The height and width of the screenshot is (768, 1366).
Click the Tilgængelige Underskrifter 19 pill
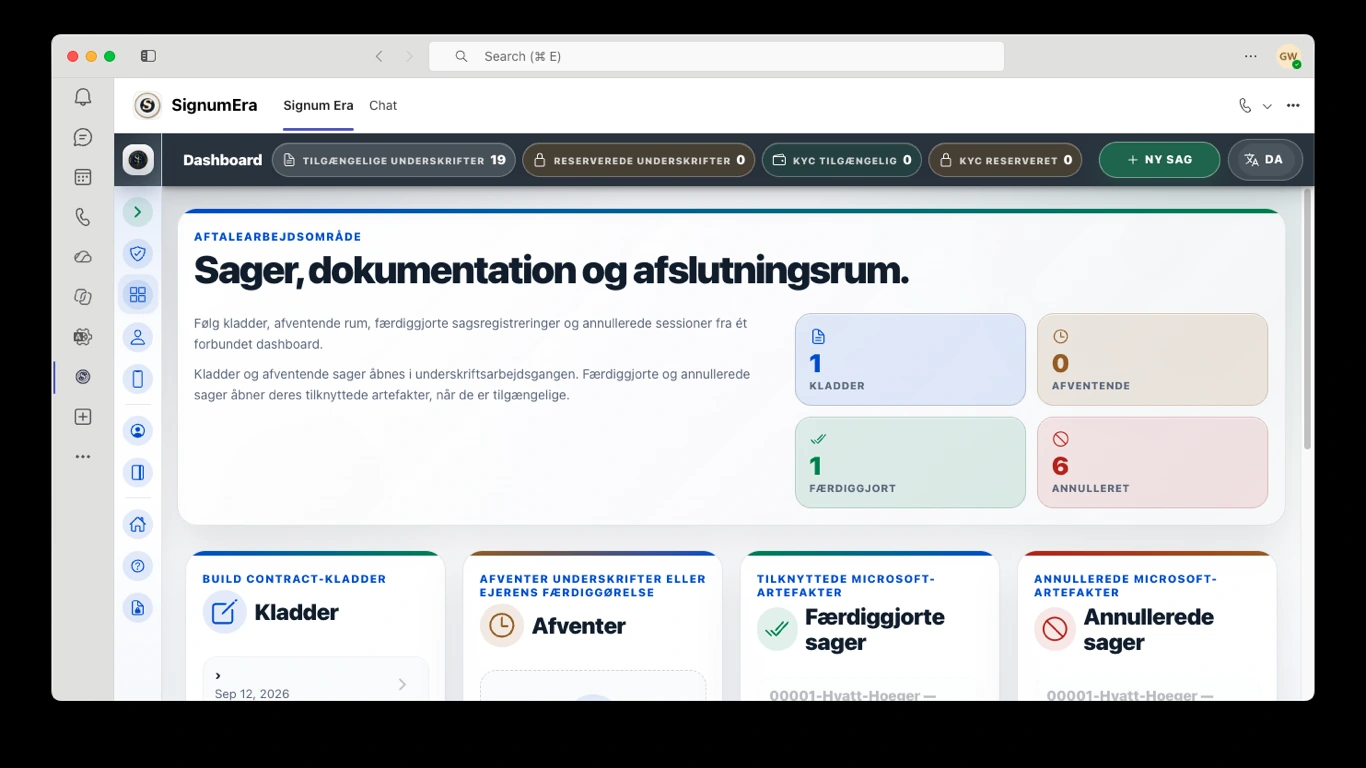coord(394,160)
